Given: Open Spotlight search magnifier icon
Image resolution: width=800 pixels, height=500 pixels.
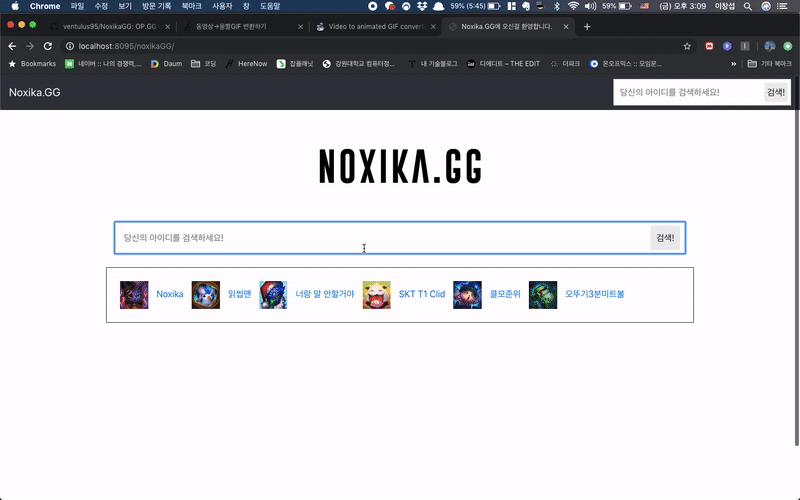Looking at the screenshot, I should (747, 6).
